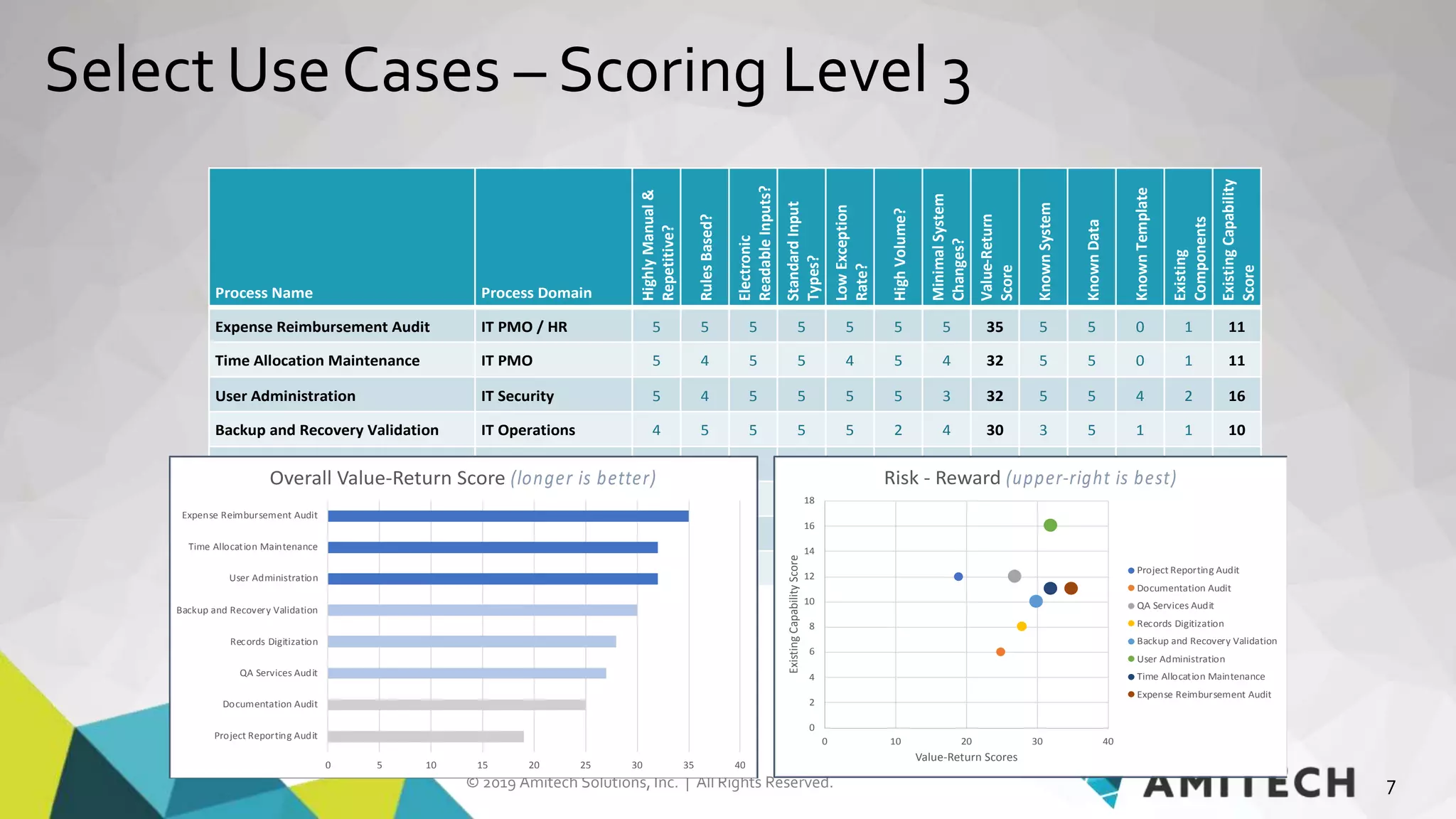The height and width of the screenshot is (819, 1456).
Task: Click the Records Digitization light blue bar
Action: tap(471, 642)
